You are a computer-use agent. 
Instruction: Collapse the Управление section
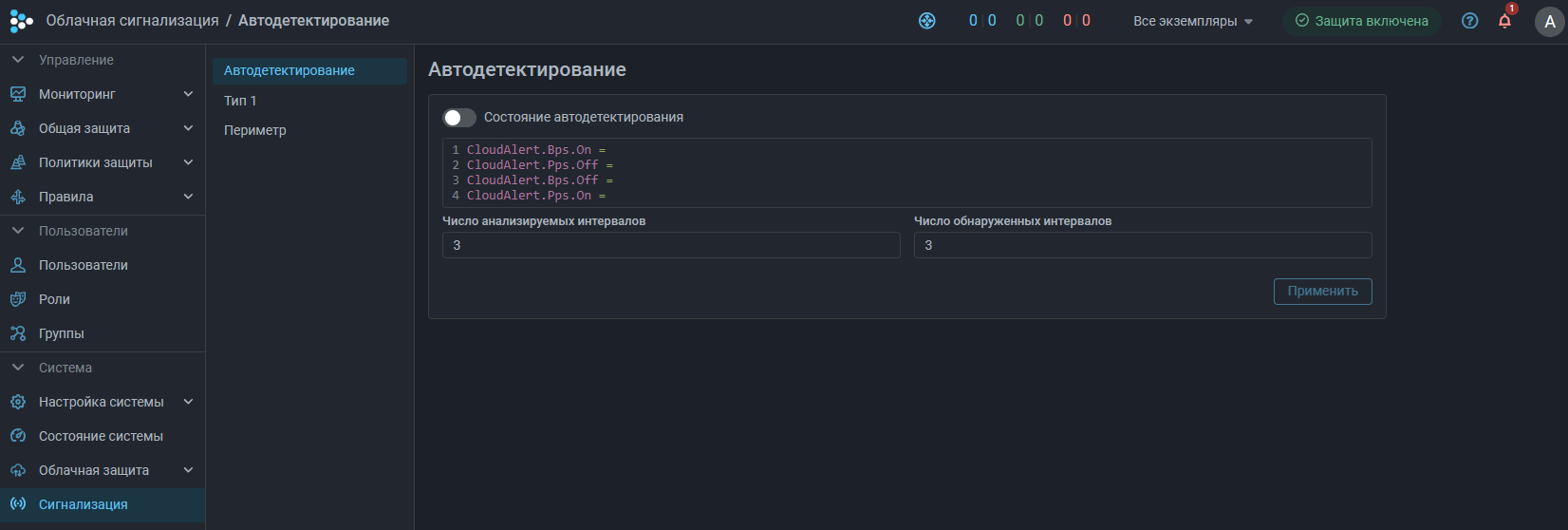(x=18, y=60)
